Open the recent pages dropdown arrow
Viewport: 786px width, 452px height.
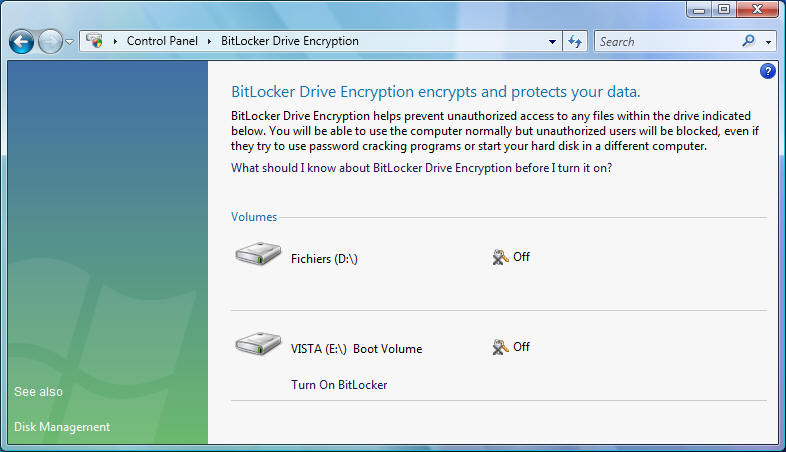(x=70, y=42)
